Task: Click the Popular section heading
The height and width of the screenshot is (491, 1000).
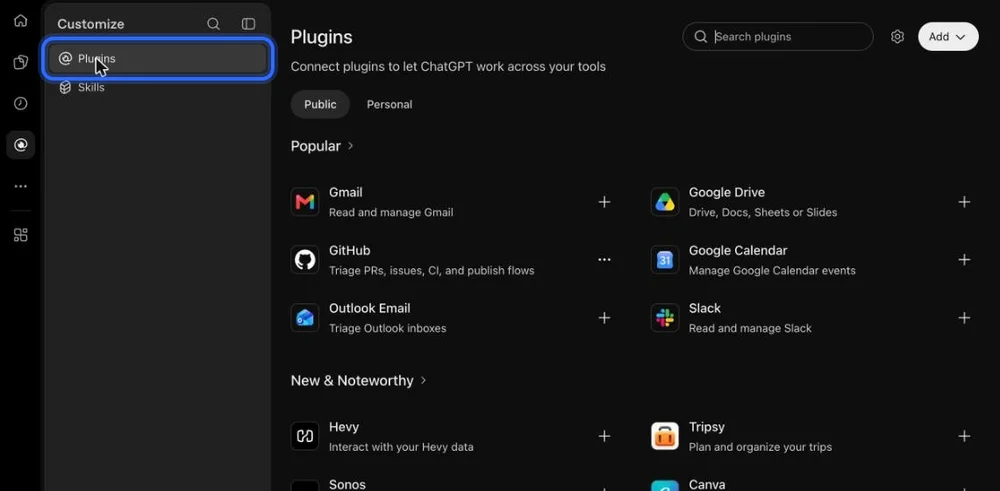Action: pyautogui.click(x=316, y=146)
